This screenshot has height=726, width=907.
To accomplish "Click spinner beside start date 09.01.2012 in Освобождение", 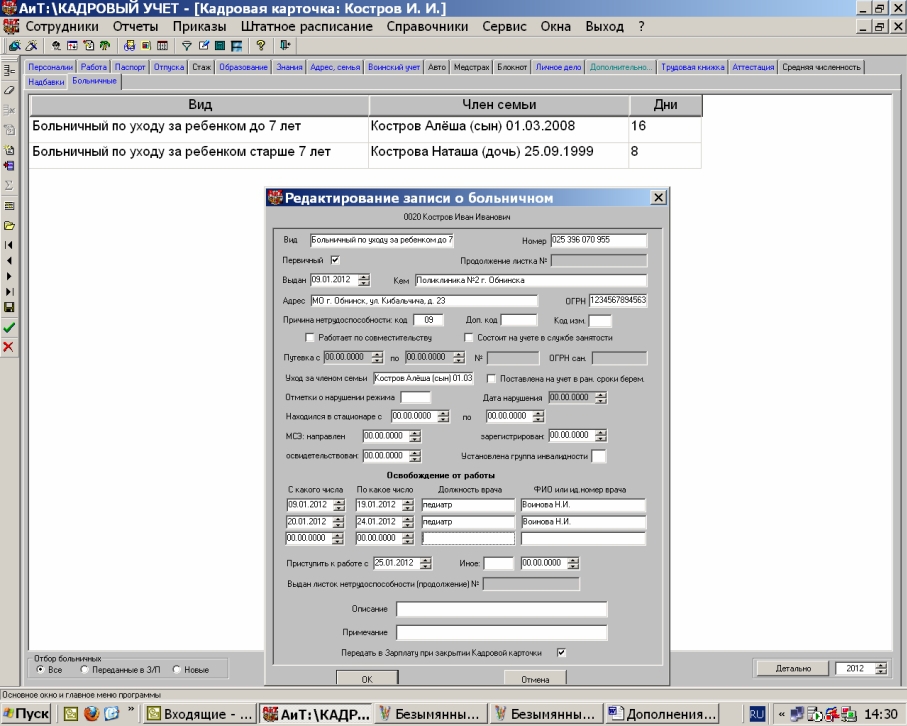I will (x=339, y=505).
